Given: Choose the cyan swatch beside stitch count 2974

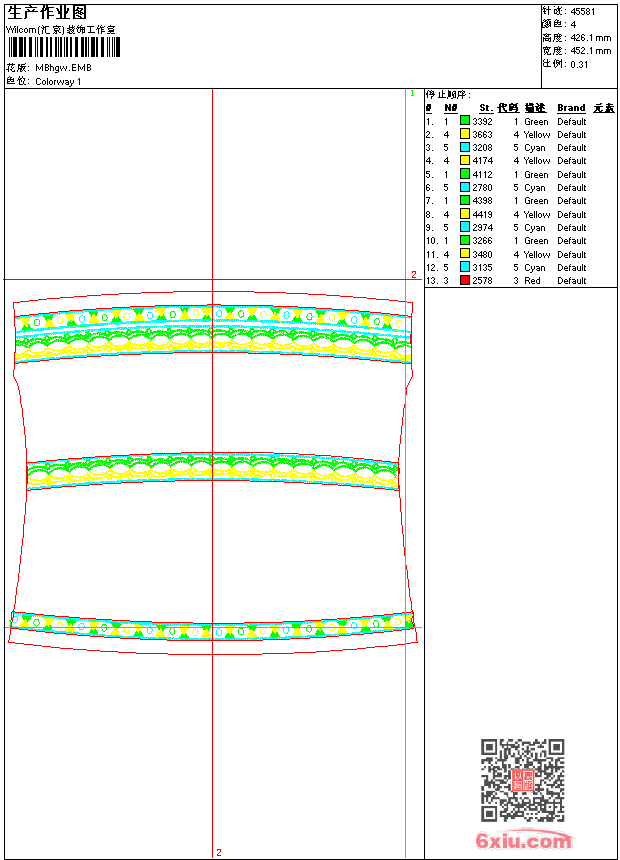Looking at the screenshot, I should [x=465, y=227].
